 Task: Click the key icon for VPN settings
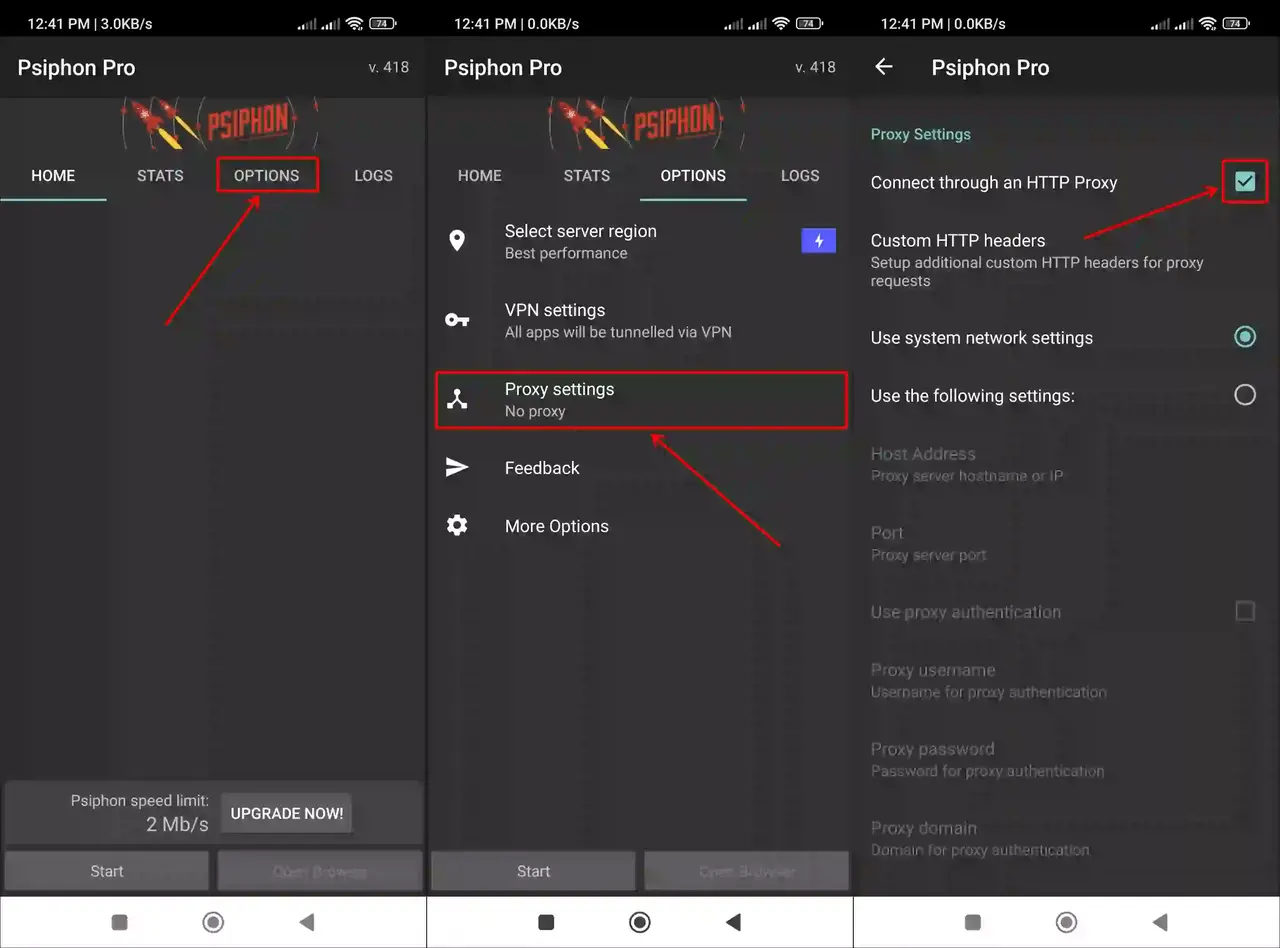(457, 320)
